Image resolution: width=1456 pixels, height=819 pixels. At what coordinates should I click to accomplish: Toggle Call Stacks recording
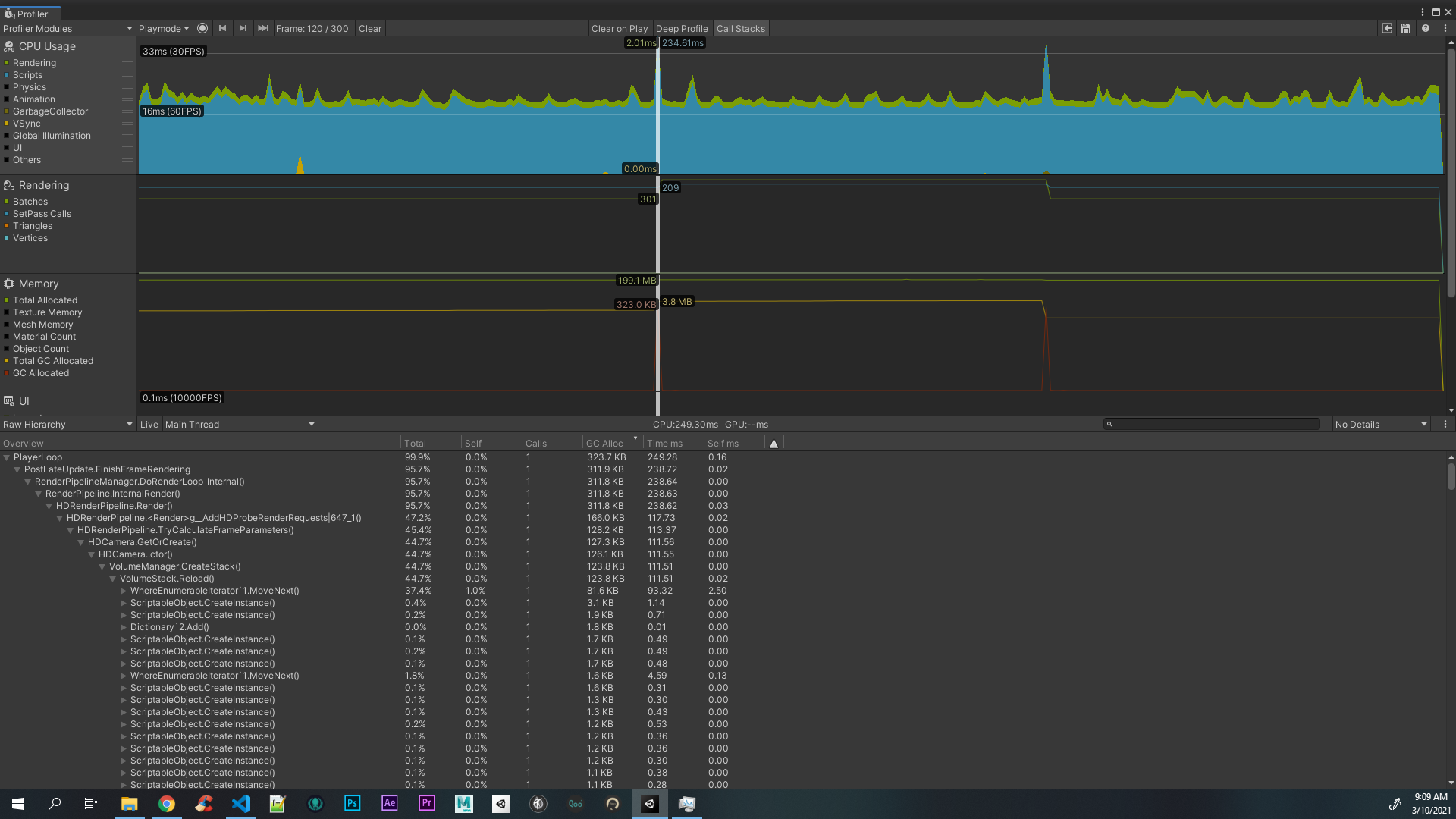(x=740, y=28)
